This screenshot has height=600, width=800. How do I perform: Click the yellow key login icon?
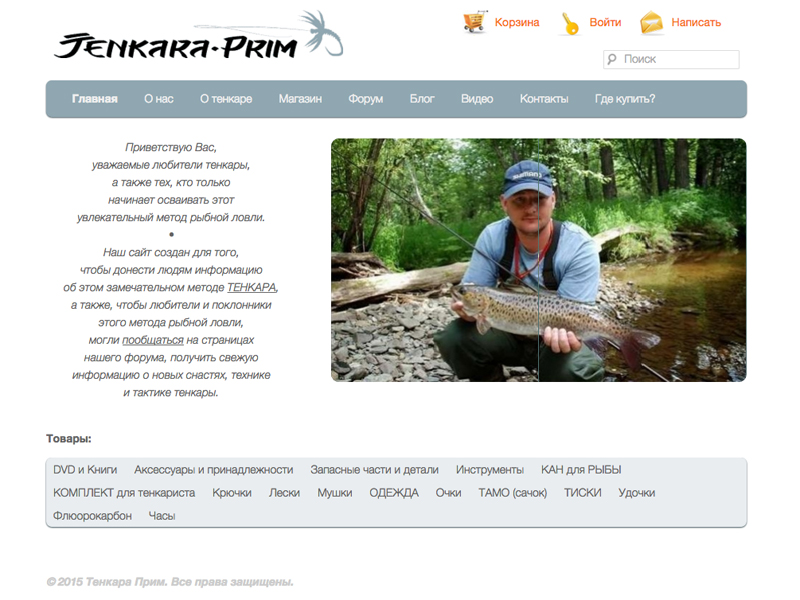(x=569, y=24)
